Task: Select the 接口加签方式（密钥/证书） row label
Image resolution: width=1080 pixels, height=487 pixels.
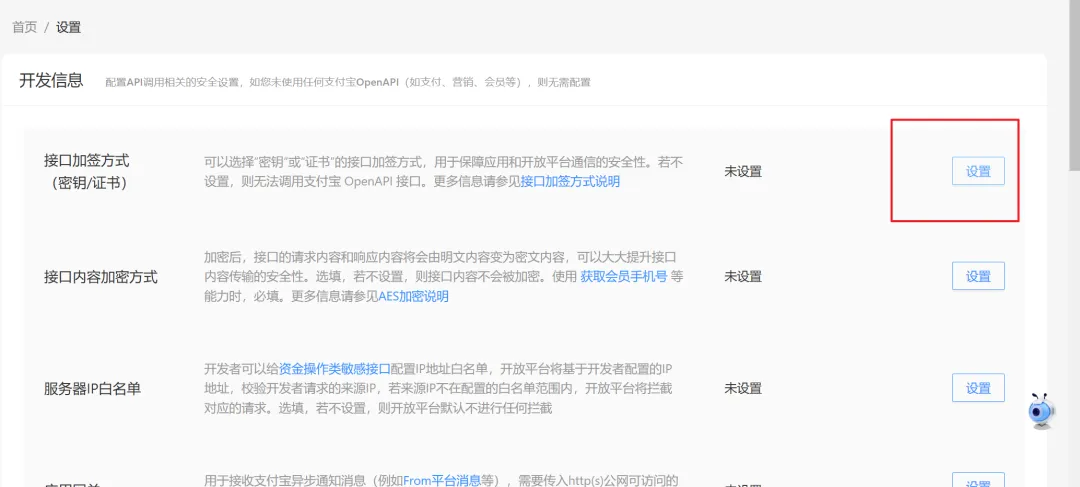Action: (87, 171)
